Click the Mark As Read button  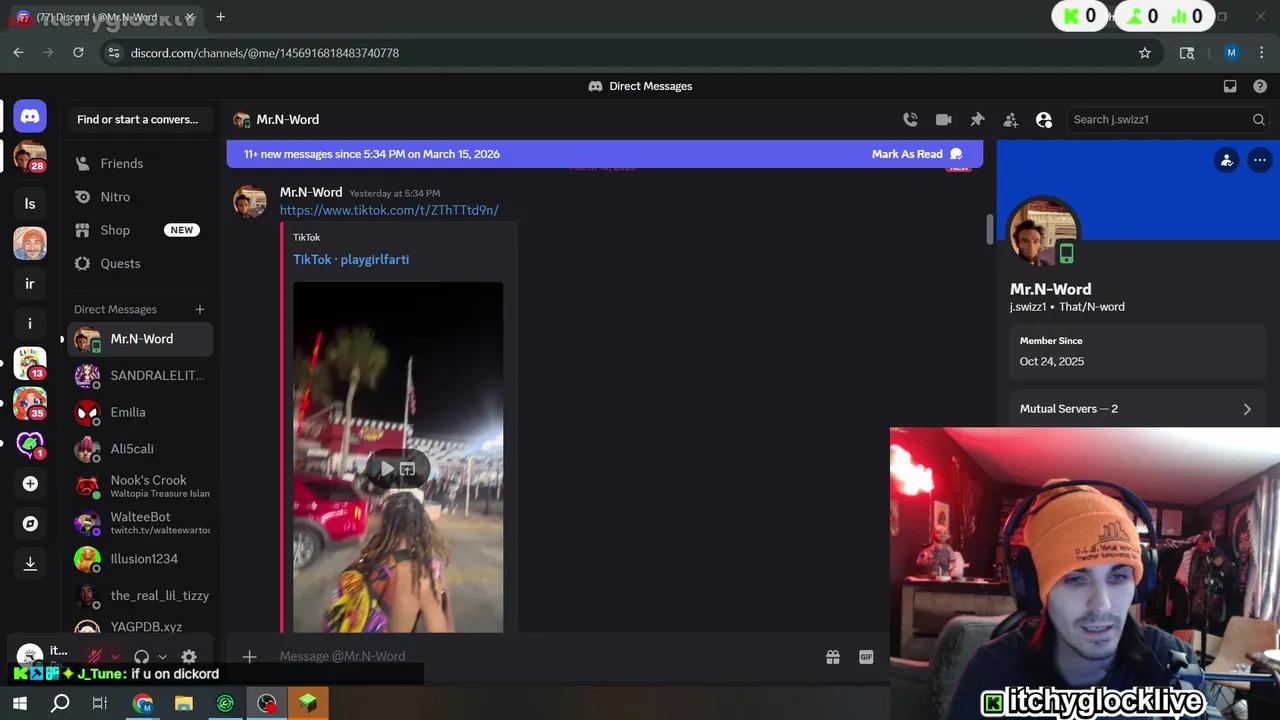(x=916, y=154)
